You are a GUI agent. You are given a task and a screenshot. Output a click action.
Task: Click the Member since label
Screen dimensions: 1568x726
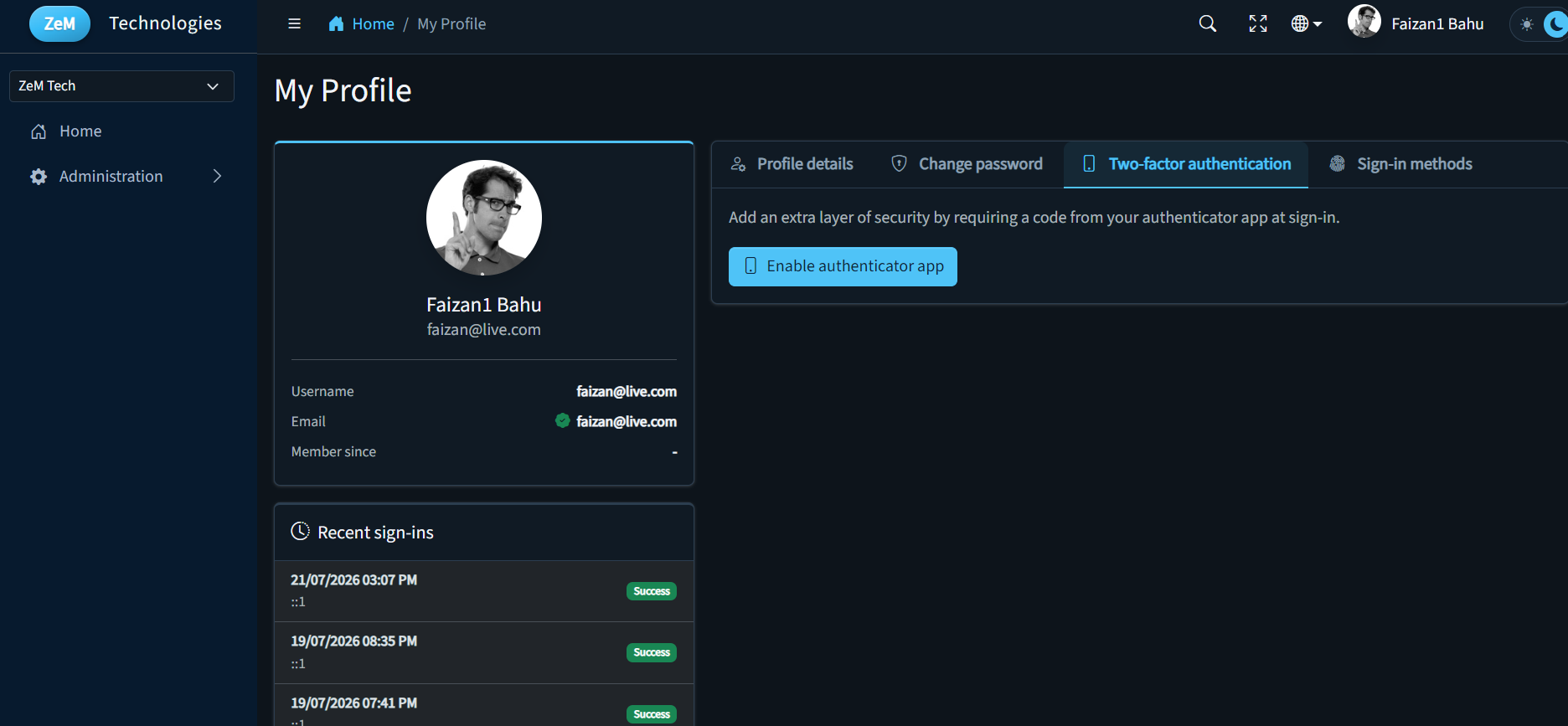tap(333, 451)
